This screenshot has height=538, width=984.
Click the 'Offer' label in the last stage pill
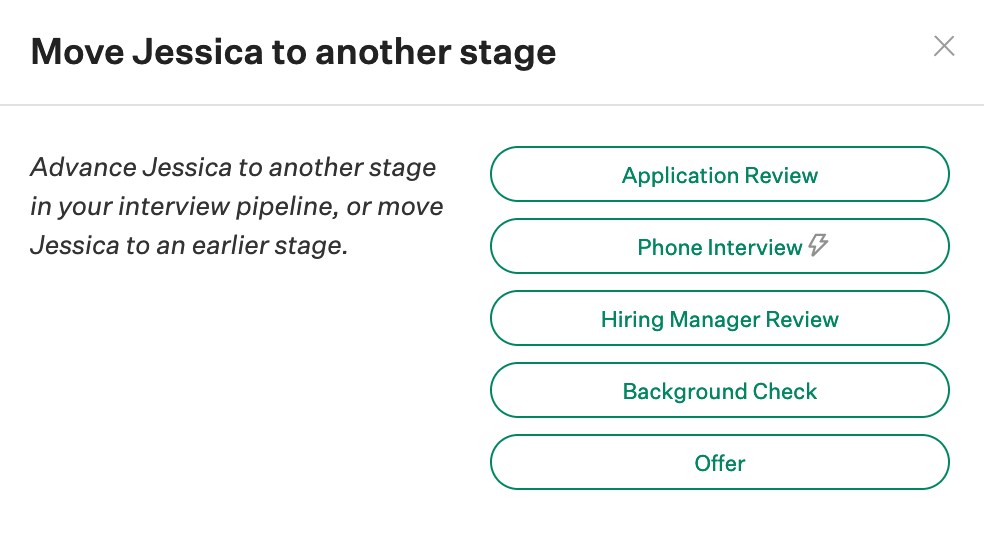click(720, 463)
